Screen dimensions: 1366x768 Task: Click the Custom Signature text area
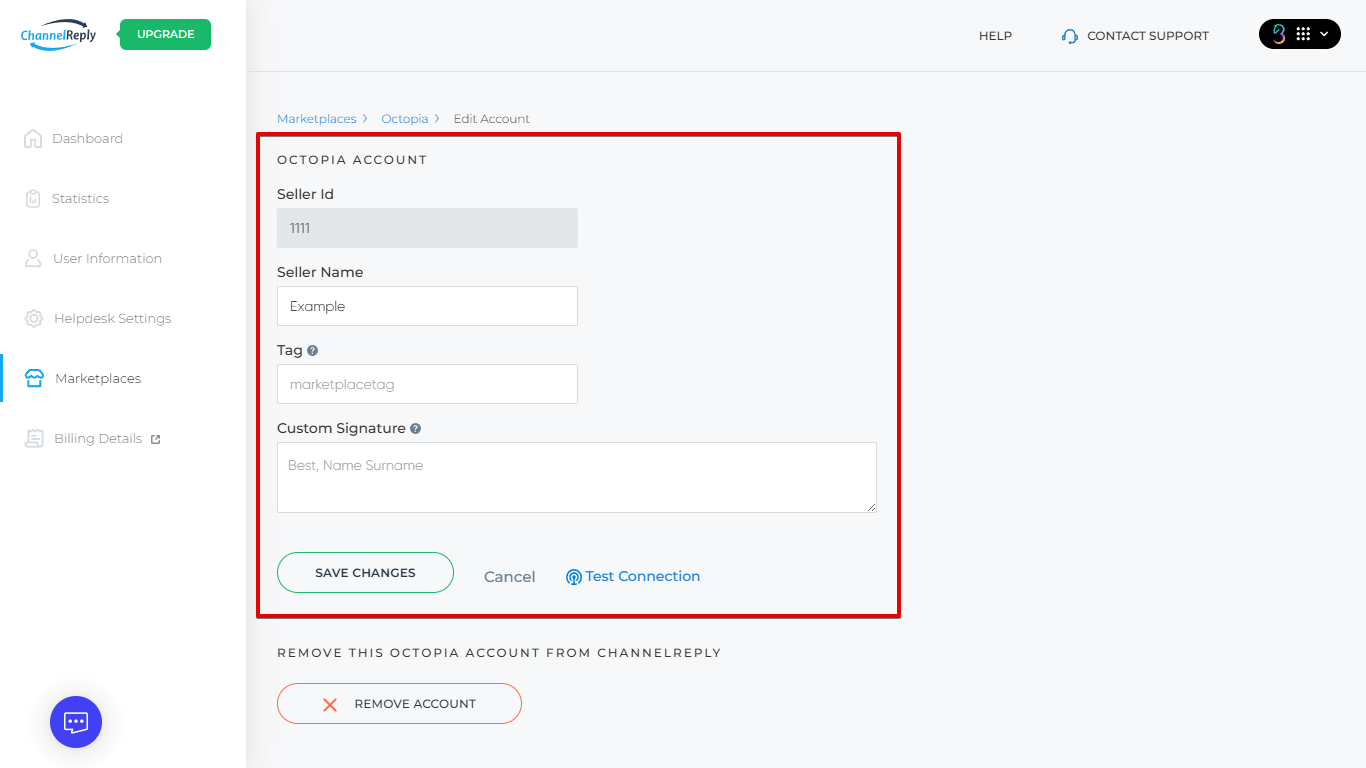point(577,478)
